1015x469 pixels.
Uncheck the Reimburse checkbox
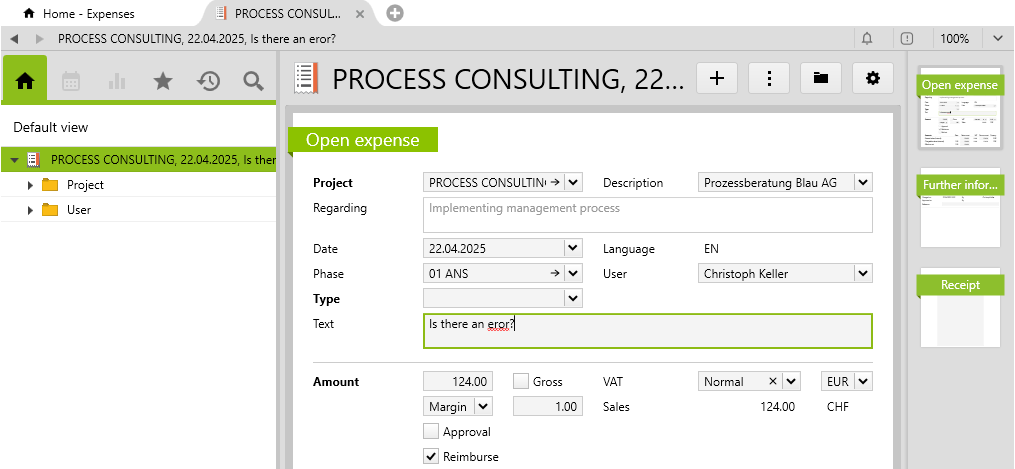pyautogui.click(x=431, y=457)
